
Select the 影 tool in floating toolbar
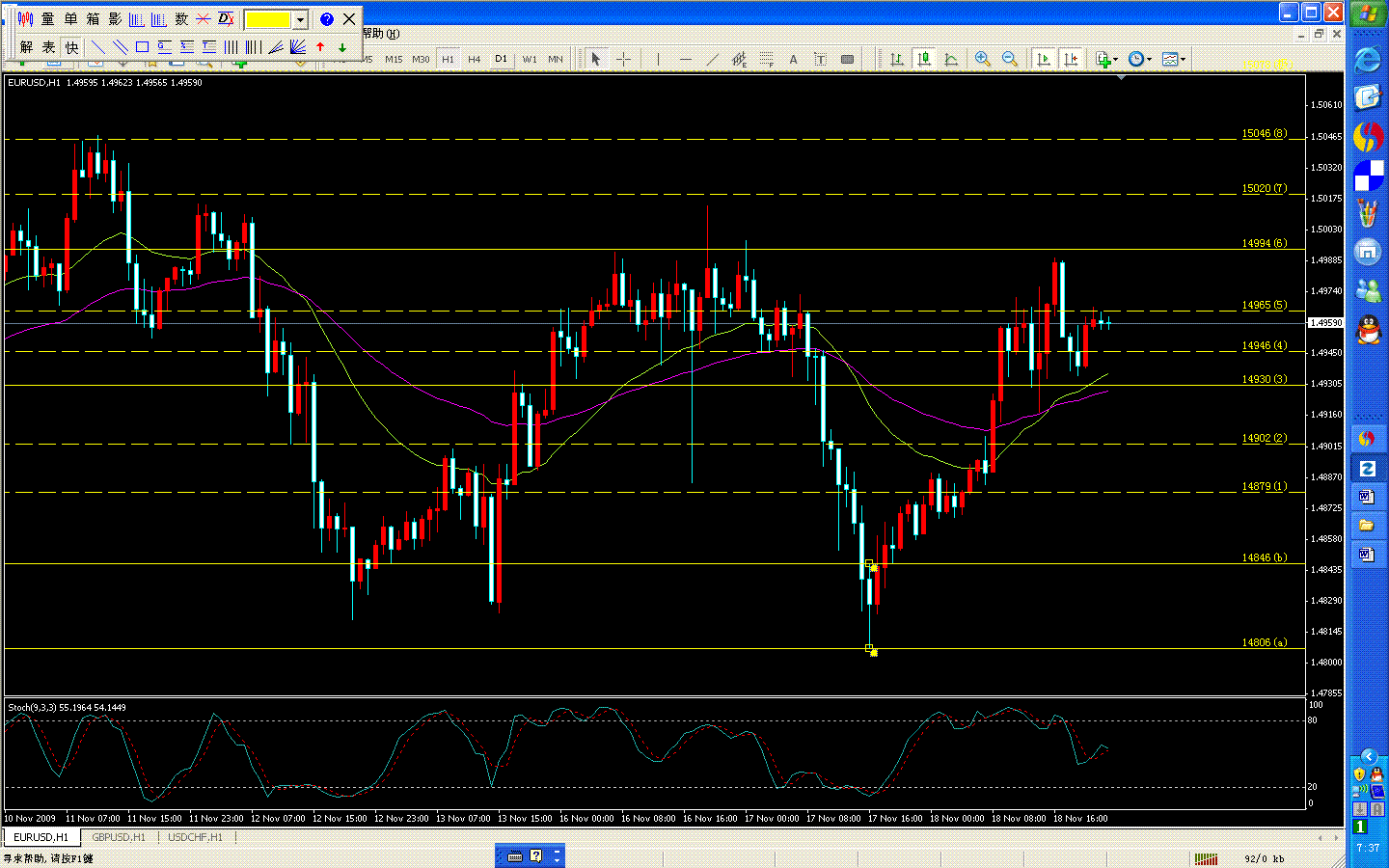(115, 19)
